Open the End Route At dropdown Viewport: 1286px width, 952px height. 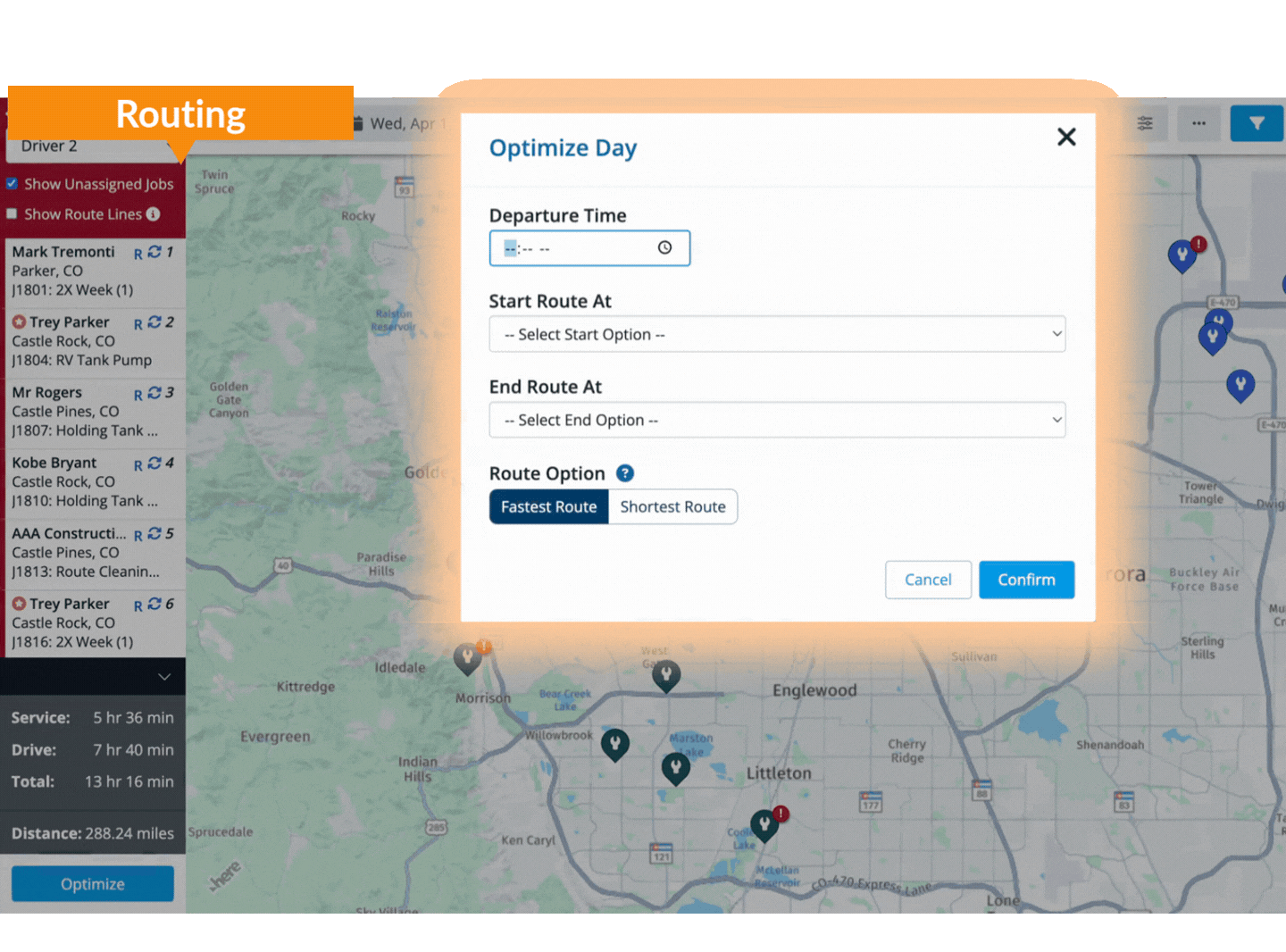777,420
